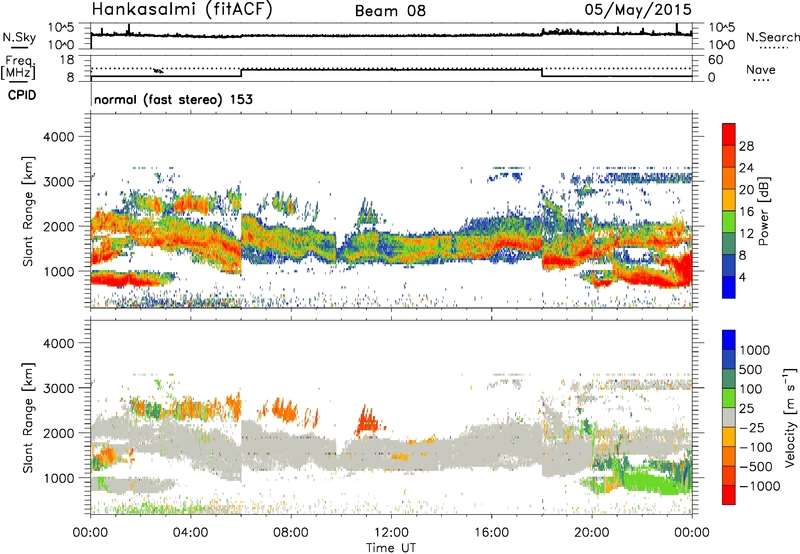This screenshot has height=554, width=800.
Task: Click the 4000 tick on the power panel
Action: [x=58, y=137]
